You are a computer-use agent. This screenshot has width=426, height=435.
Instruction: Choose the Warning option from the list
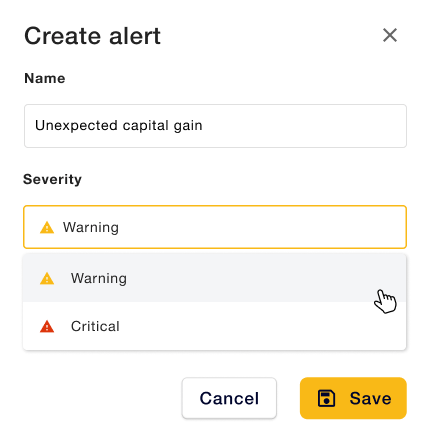point(215,278)
